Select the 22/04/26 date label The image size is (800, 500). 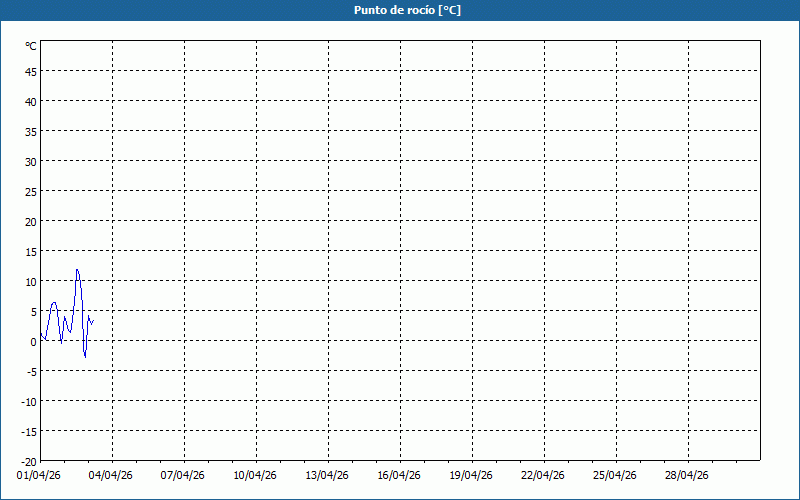(544, 476)
